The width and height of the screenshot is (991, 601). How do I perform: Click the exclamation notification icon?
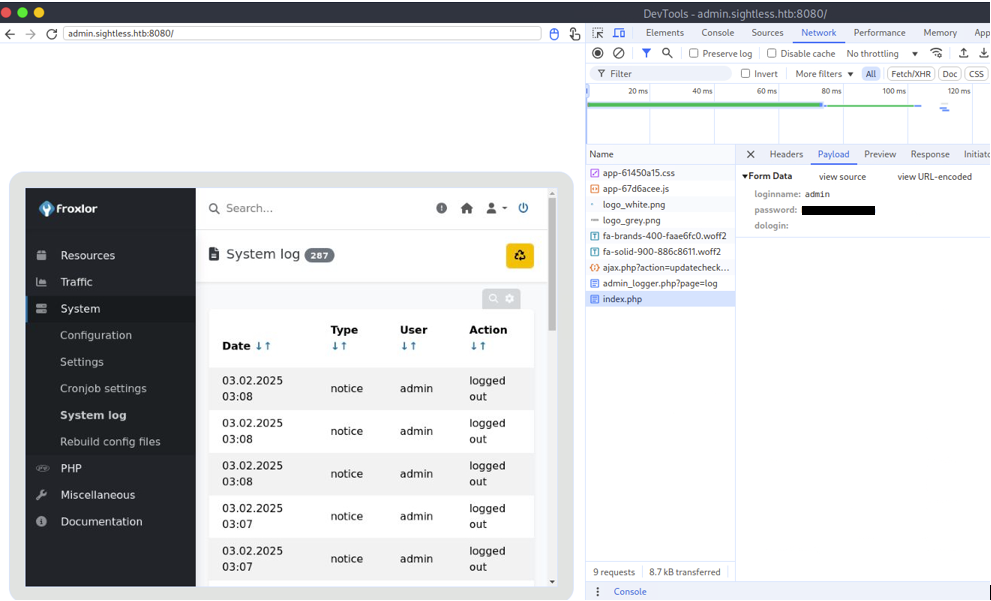(441, 208)
